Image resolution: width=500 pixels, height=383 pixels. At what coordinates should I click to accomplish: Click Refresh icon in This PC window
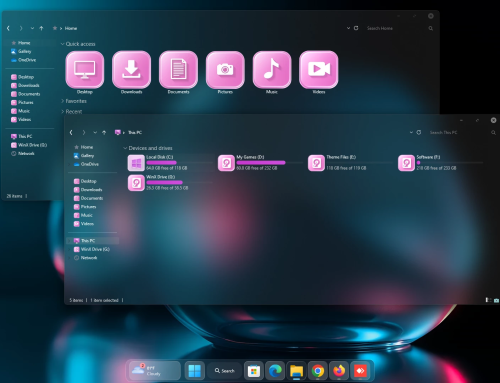pyautogui.click(x=419, y=132)
